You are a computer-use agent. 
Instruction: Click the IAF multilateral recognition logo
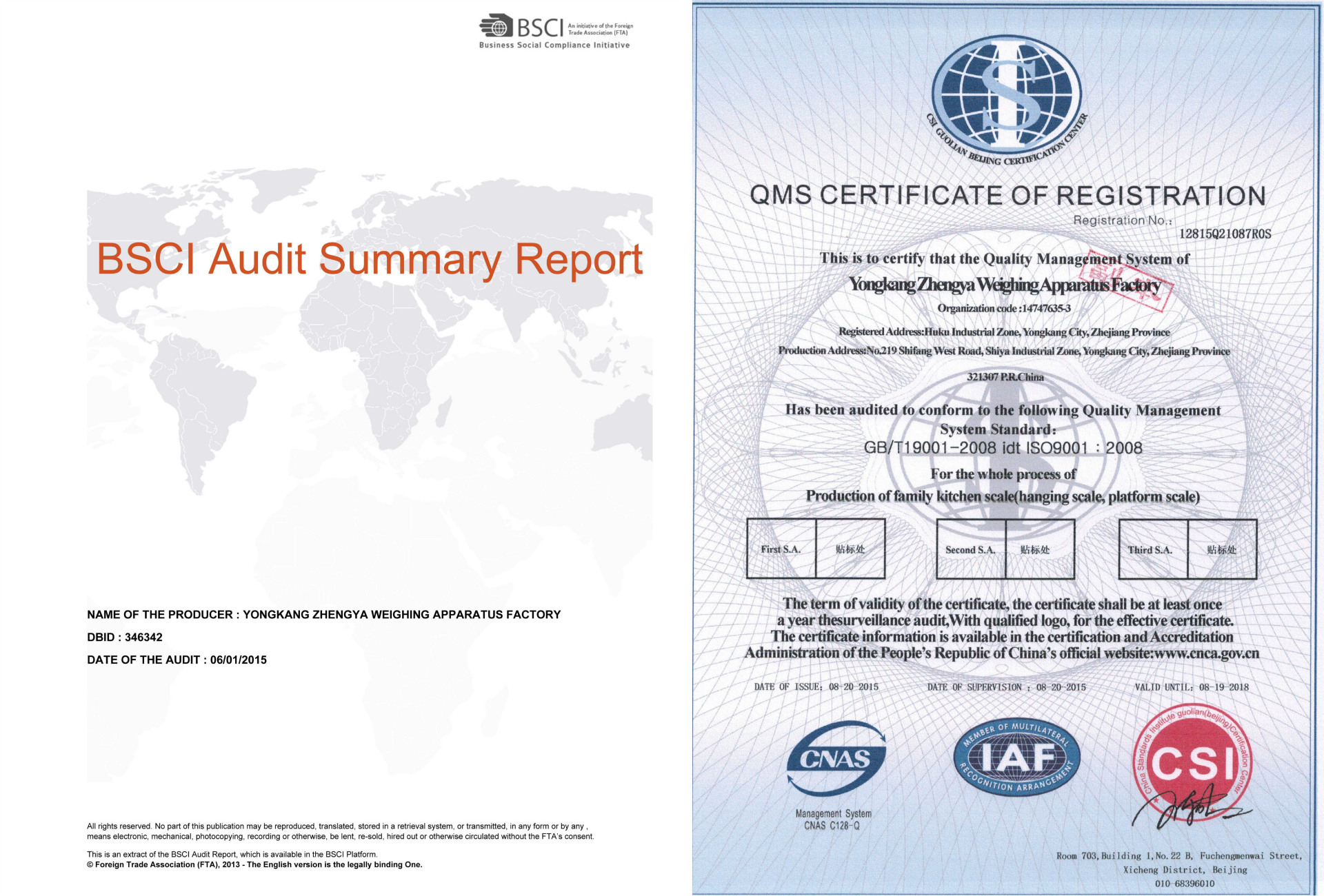click(x=1016, y=759)
